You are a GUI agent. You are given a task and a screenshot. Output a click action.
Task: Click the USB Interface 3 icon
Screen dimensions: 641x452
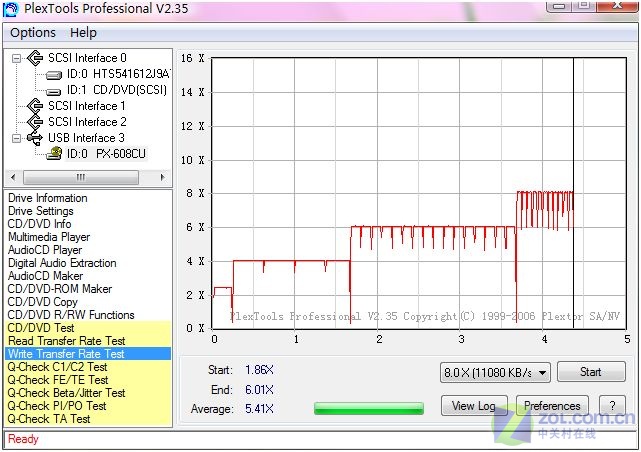pos(35,138)
